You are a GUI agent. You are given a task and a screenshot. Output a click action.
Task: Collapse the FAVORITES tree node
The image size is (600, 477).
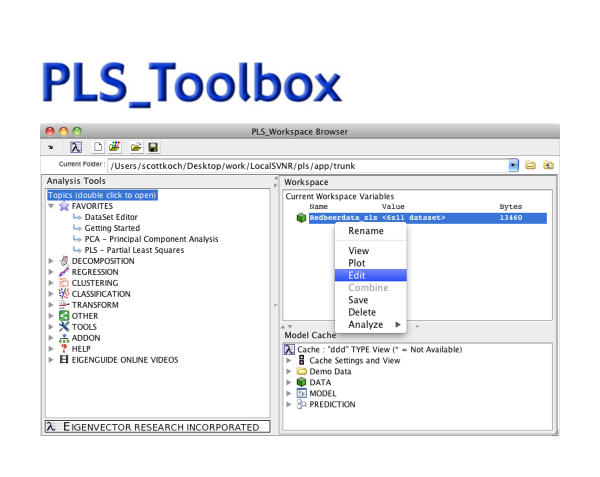click(51, 206)
